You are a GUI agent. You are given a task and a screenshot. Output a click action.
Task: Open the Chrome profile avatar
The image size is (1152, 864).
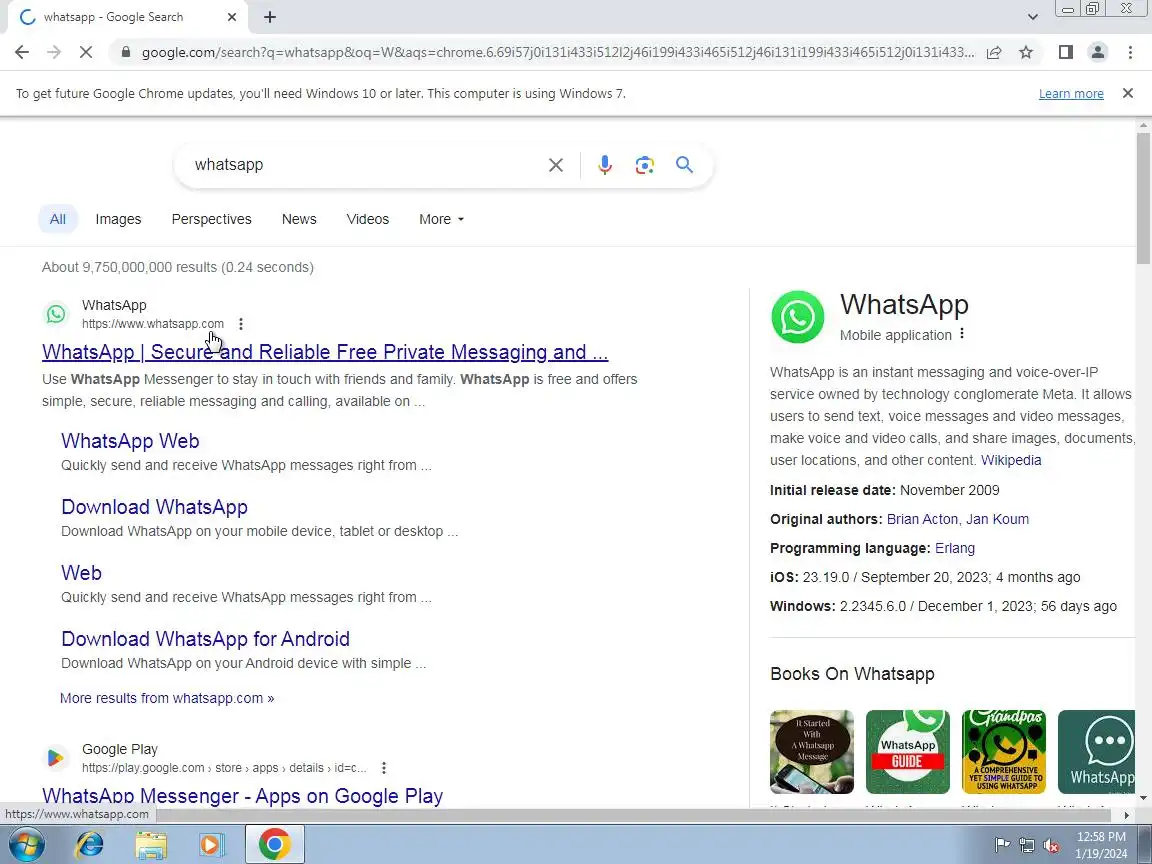[1098, 52]
